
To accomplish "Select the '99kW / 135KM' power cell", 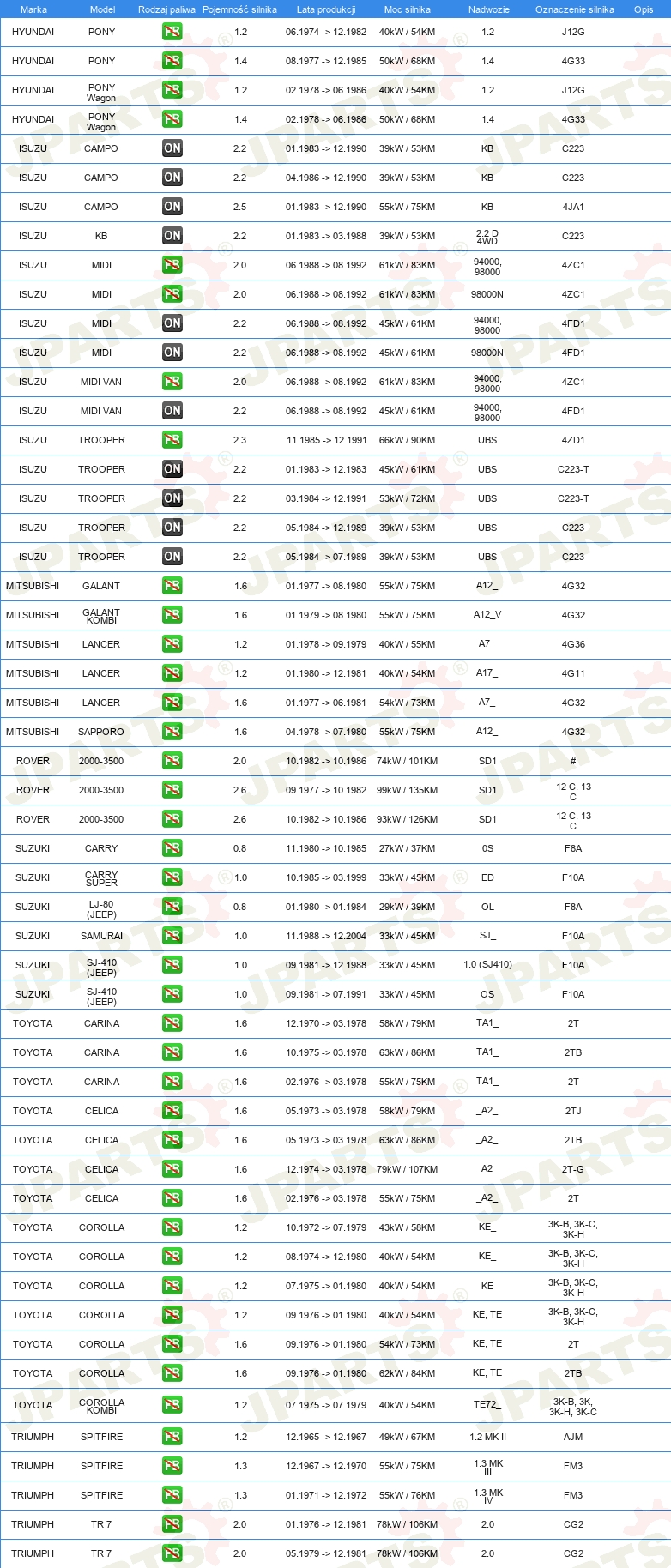I will tap(408, 790).
